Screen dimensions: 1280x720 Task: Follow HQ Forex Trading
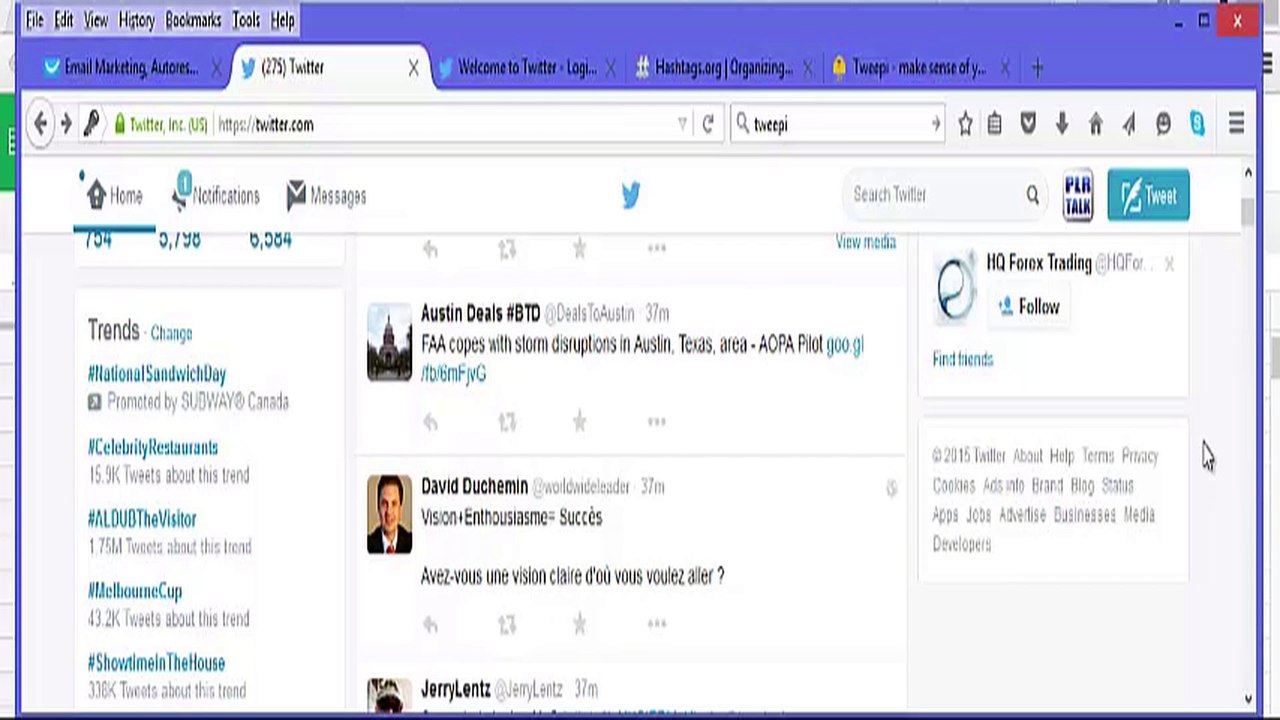click(1027, 307)
